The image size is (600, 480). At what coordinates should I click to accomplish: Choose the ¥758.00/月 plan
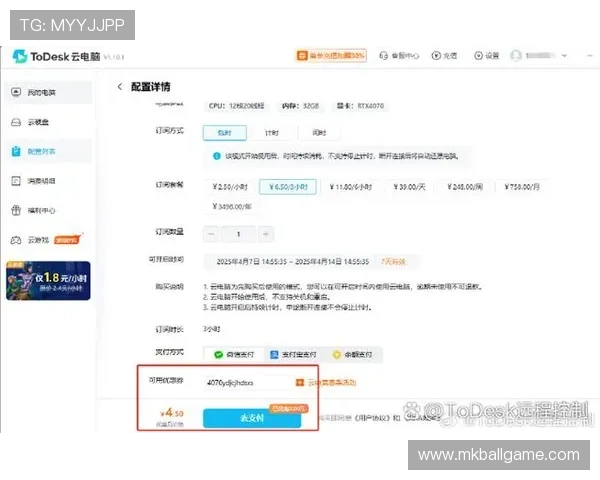(x=522, y=187)
